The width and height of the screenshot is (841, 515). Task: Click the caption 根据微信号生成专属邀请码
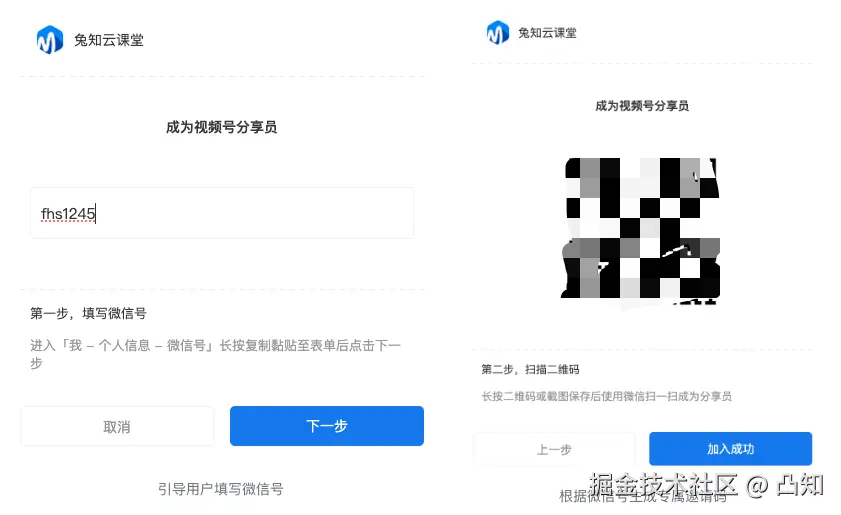pos(643,497)
